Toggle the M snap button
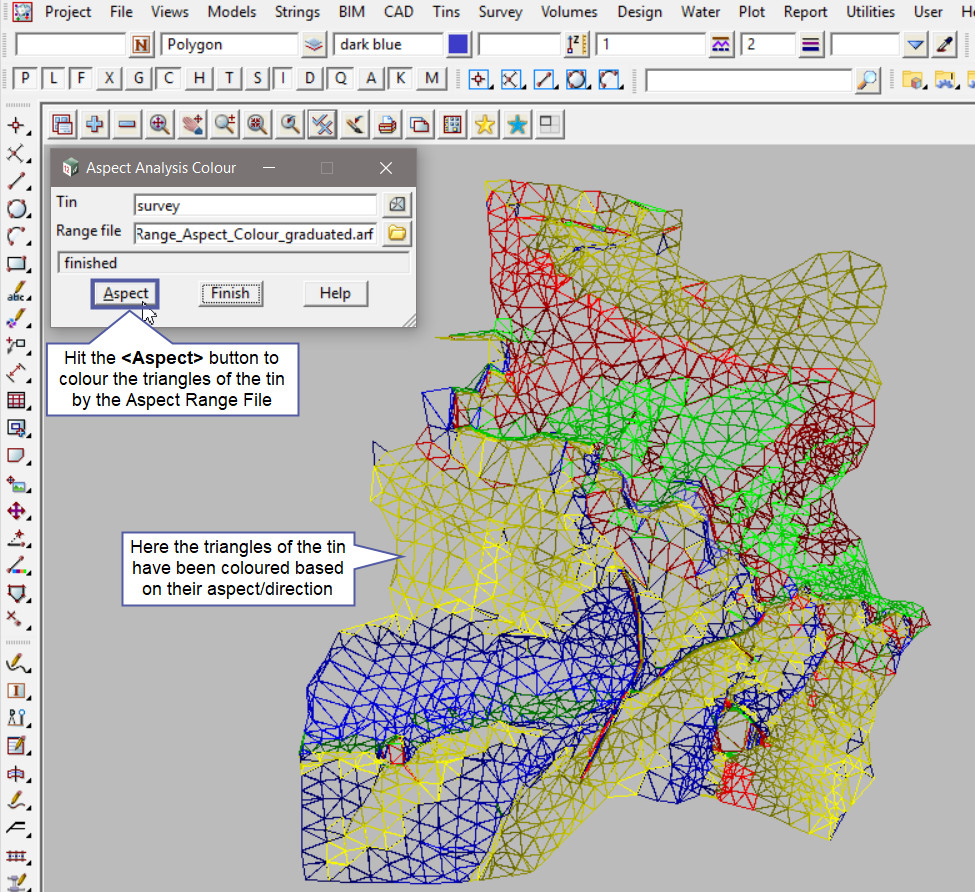This screenshot has height=892, width=975. 431,79
